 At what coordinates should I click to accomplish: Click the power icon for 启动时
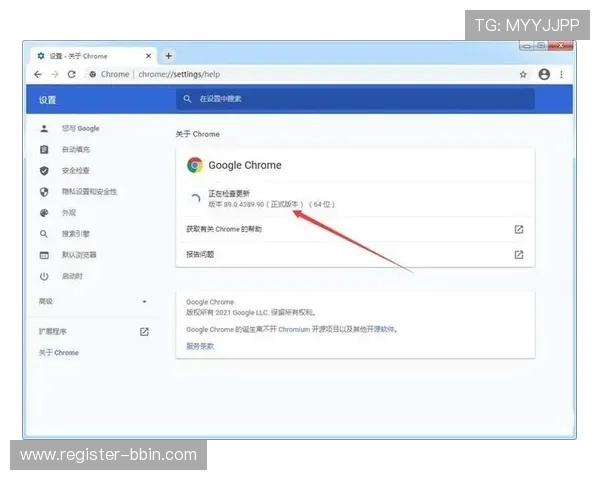tap(44, 276)
